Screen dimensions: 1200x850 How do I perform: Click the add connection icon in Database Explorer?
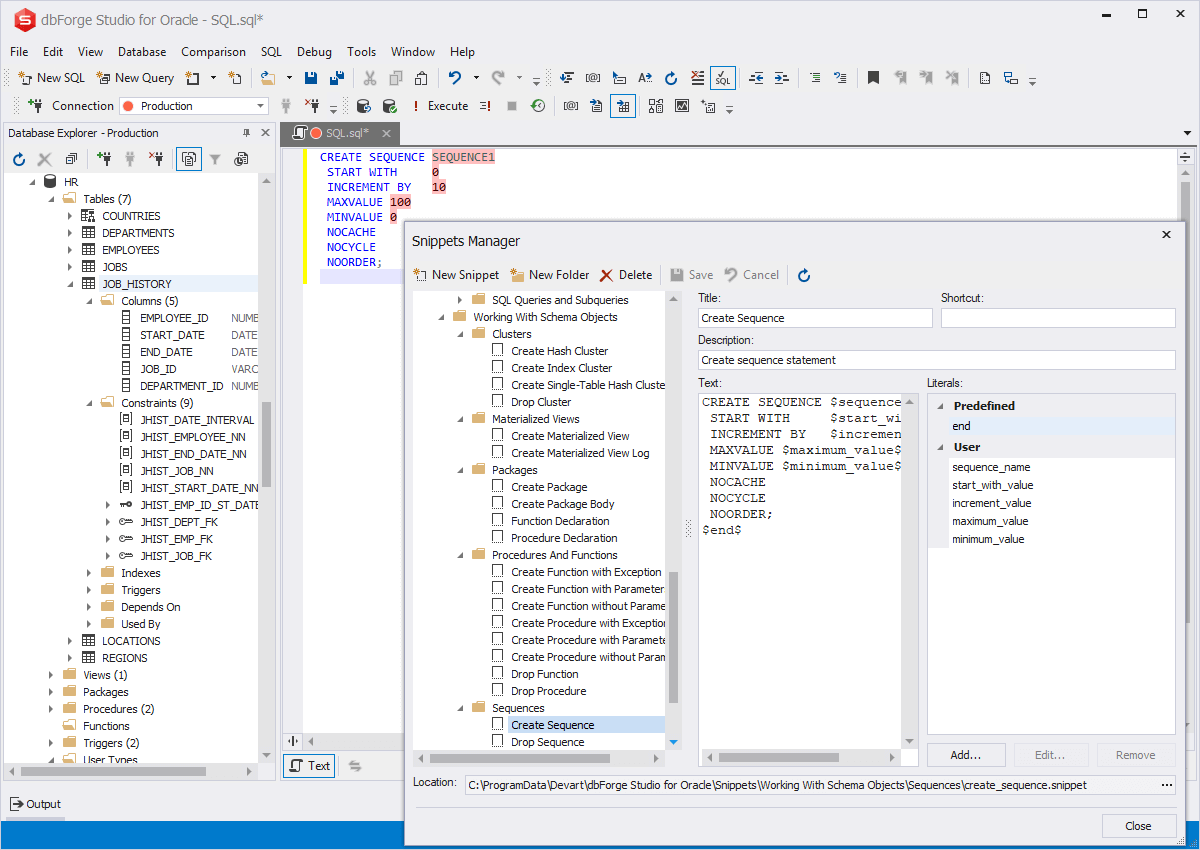pyautogui.click(x=104, y=159)
